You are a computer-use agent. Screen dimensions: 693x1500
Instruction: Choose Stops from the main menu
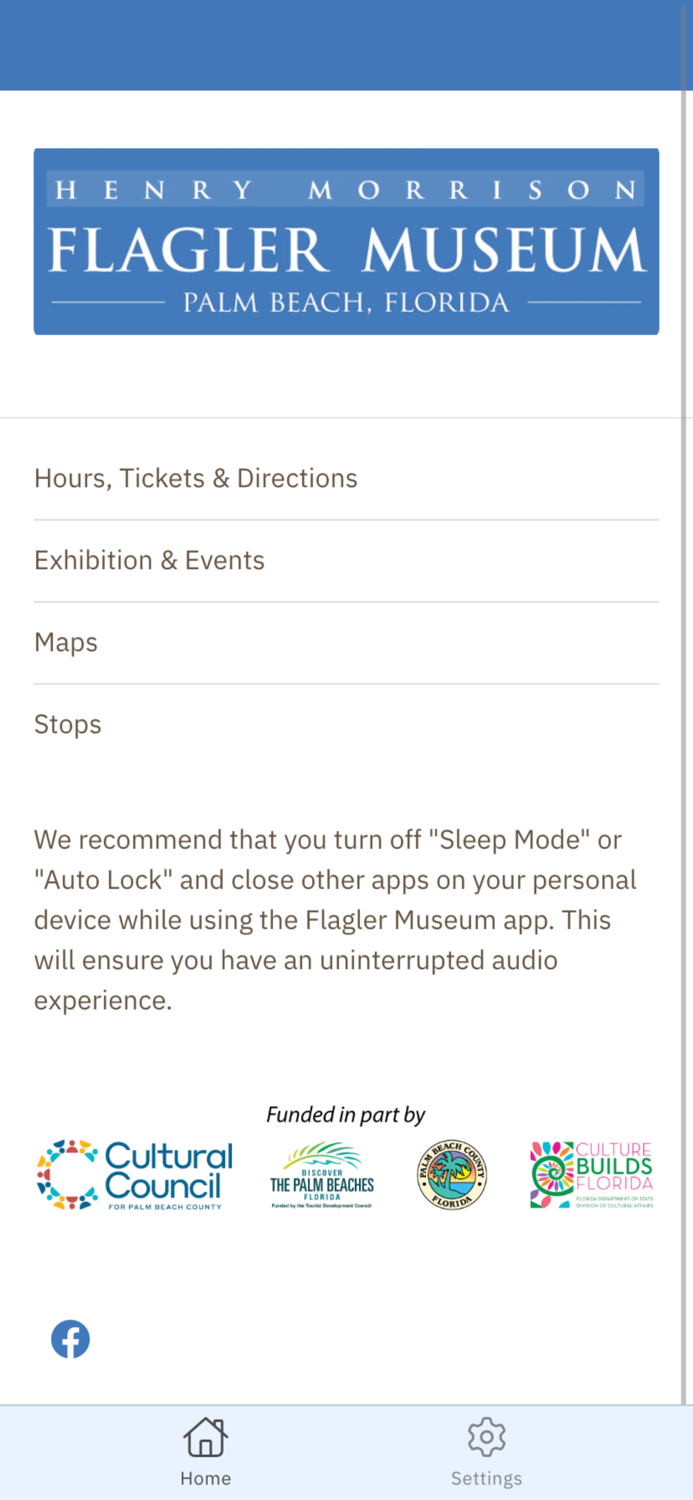point(67,724)
